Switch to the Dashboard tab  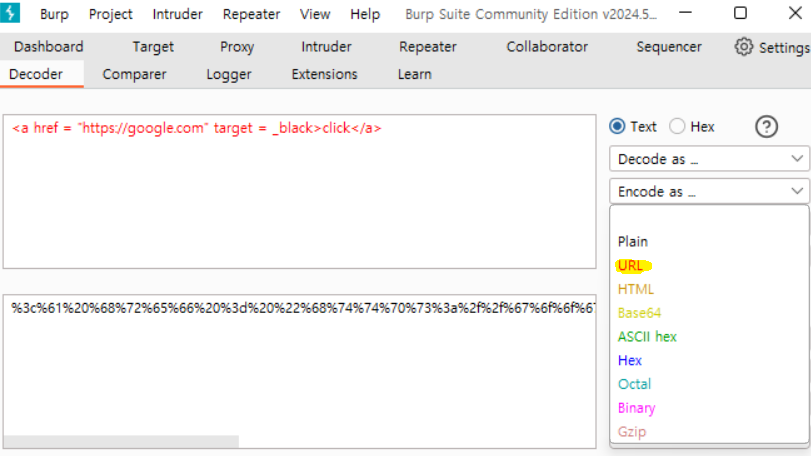pos(49,47)
